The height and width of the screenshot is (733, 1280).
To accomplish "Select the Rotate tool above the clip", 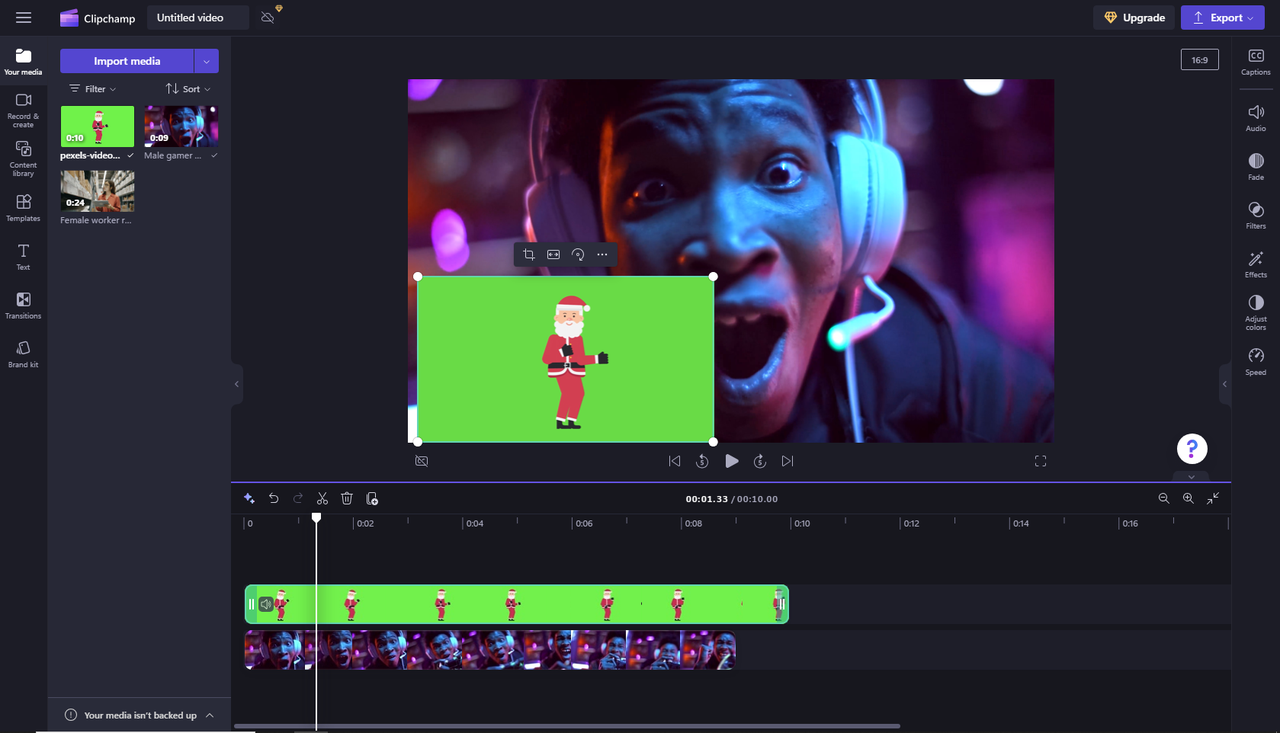I will coord(578,254).
